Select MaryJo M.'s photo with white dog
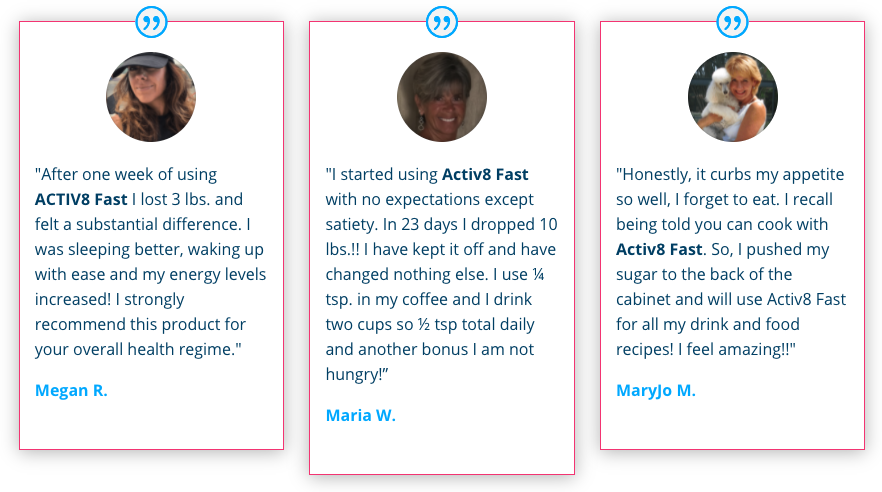The image size is (882, 492). click(x=732, y=97)
